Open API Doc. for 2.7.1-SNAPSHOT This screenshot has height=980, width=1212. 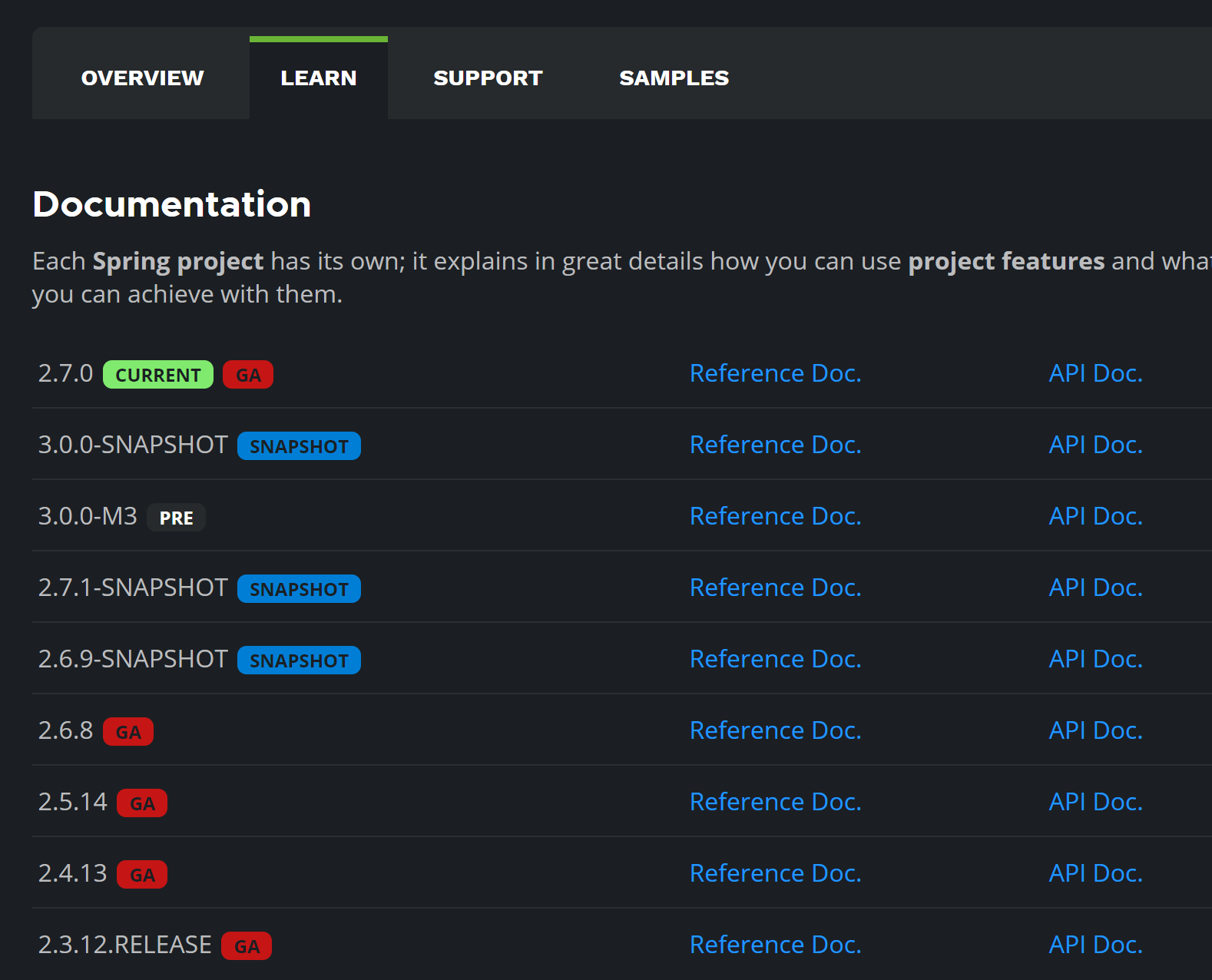point(1095,588)
